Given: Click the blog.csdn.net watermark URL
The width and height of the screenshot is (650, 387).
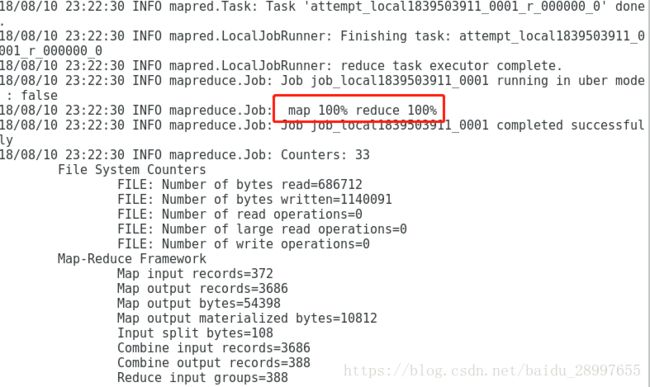Looking at the screenshot, I should click(492, 370).
